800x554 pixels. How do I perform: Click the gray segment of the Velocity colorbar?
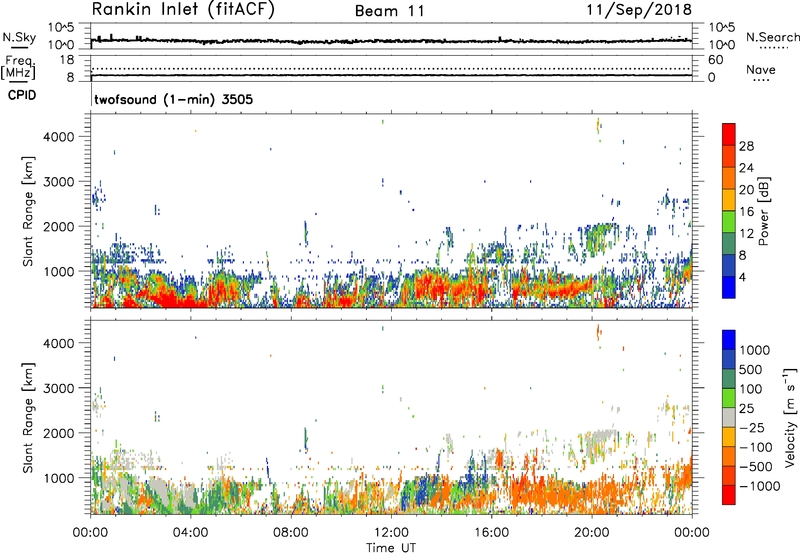pyautogui.click(x=729, y=417)
